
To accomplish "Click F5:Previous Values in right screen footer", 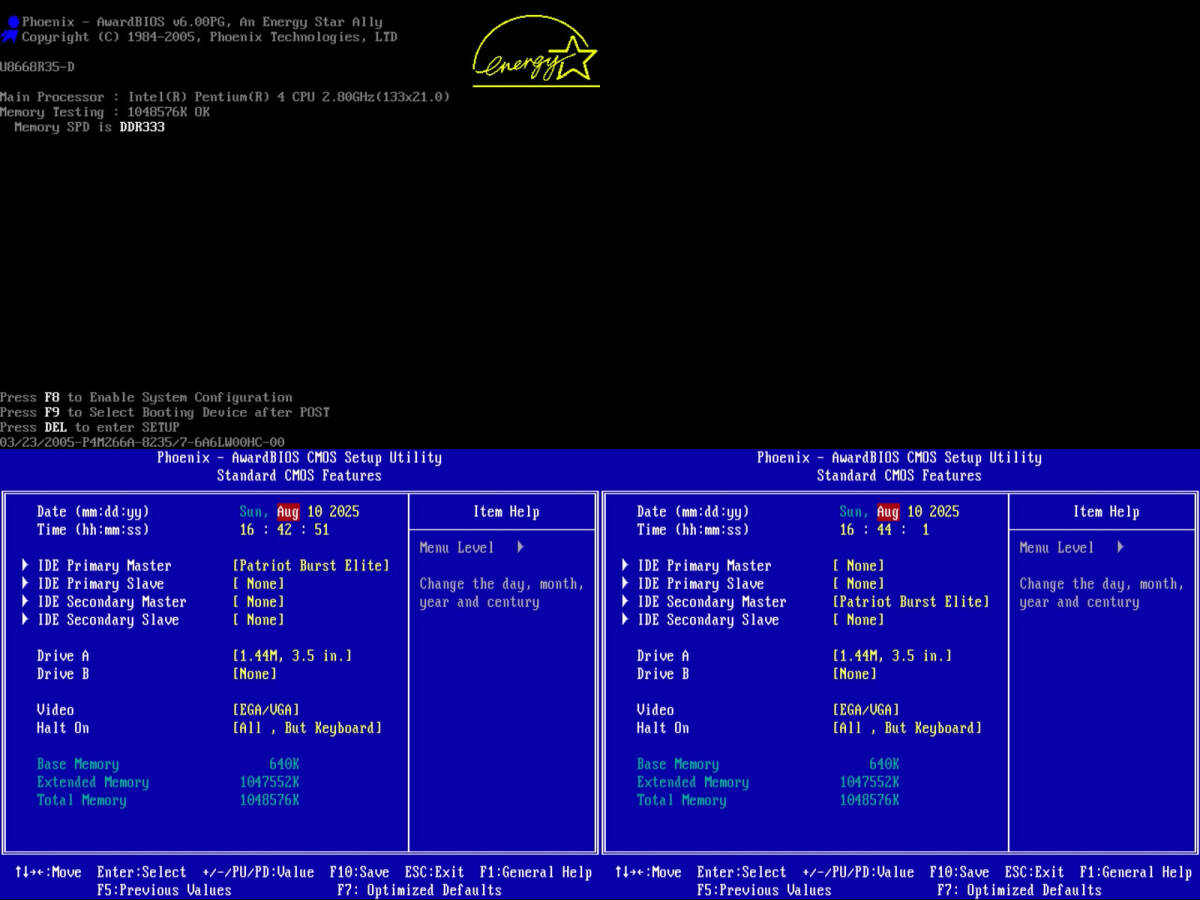I will click(x=764, y=890).
